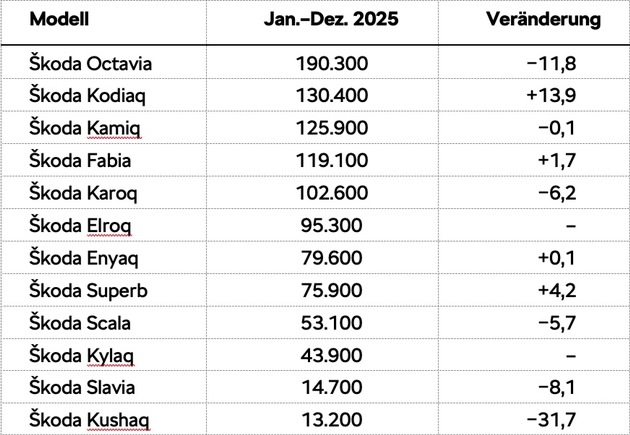This screenshot has height=435, width=630.
Task: Click the Veränderung column header
Action: point(543,20)
